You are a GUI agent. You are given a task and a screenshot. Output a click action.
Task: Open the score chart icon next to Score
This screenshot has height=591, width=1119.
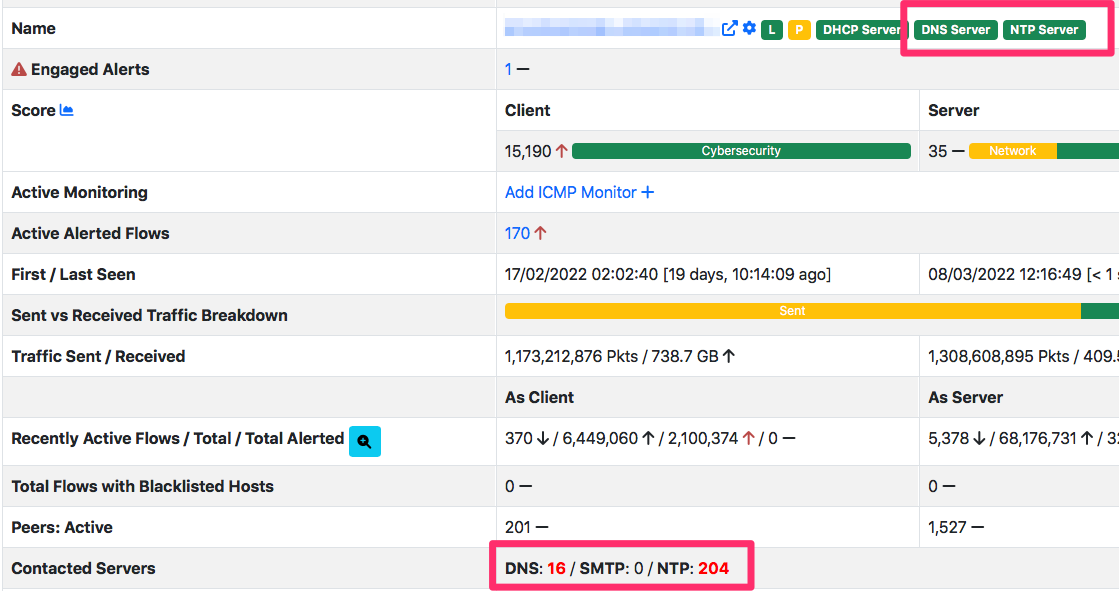click(x=64, y=110)
